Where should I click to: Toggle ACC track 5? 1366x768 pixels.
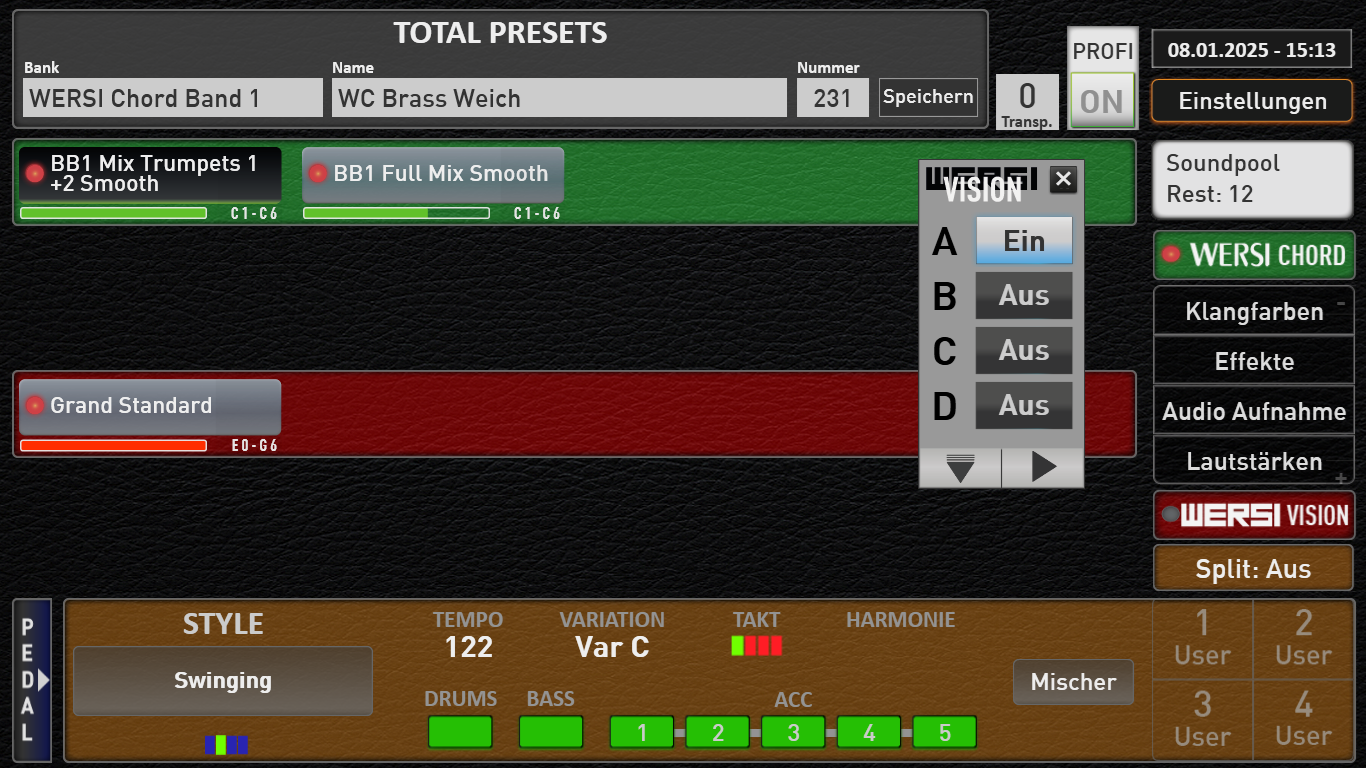[944, 732]
